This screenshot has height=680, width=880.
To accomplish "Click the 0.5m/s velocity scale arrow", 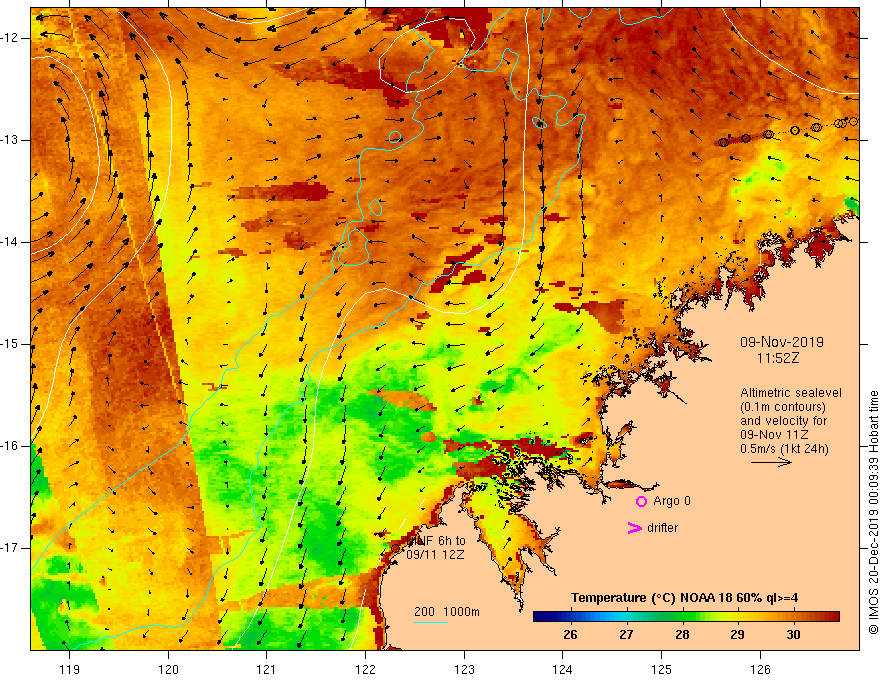I will tap(771, 462).
